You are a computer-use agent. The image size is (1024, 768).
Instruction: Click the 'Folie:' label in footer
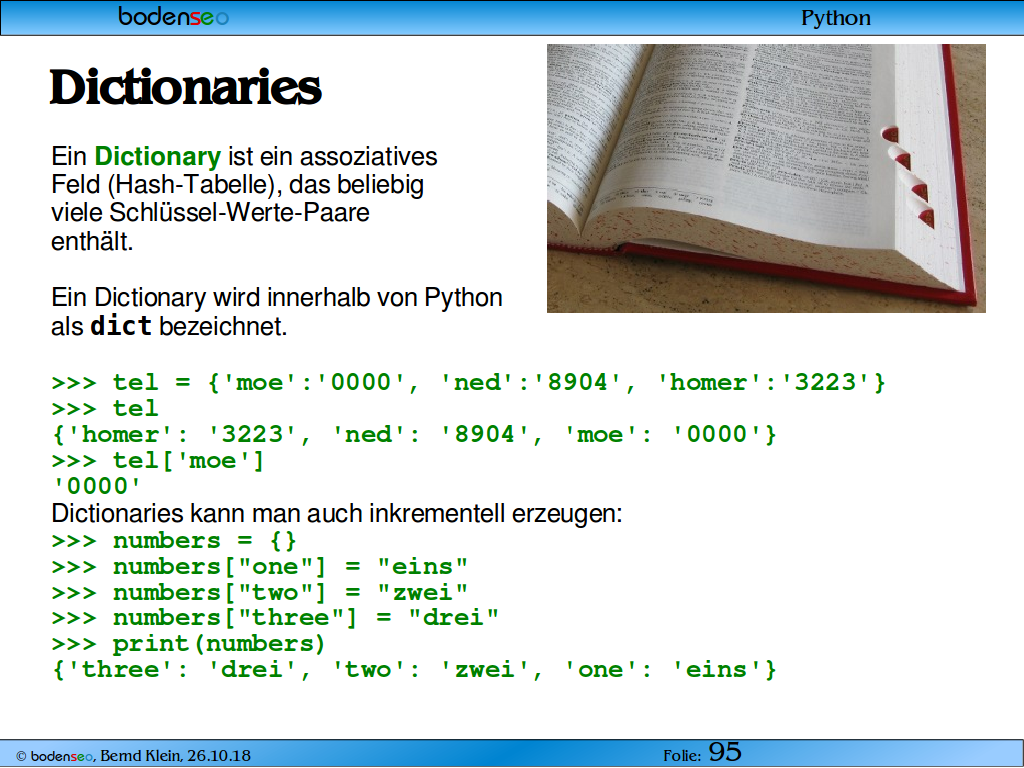tap(682, 756)
